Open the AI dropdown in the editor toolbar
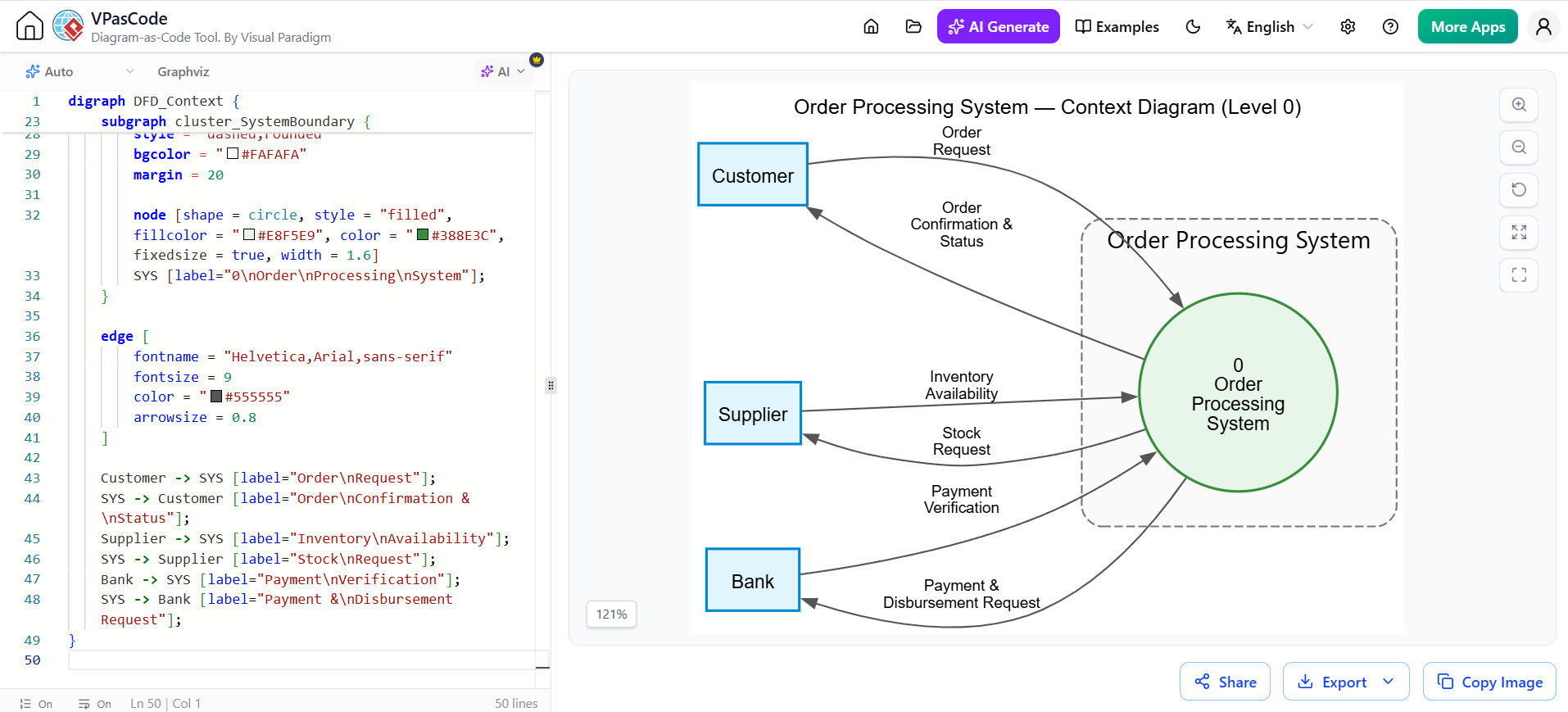The height and width of the screenshot is (712, 1568). 503,71
